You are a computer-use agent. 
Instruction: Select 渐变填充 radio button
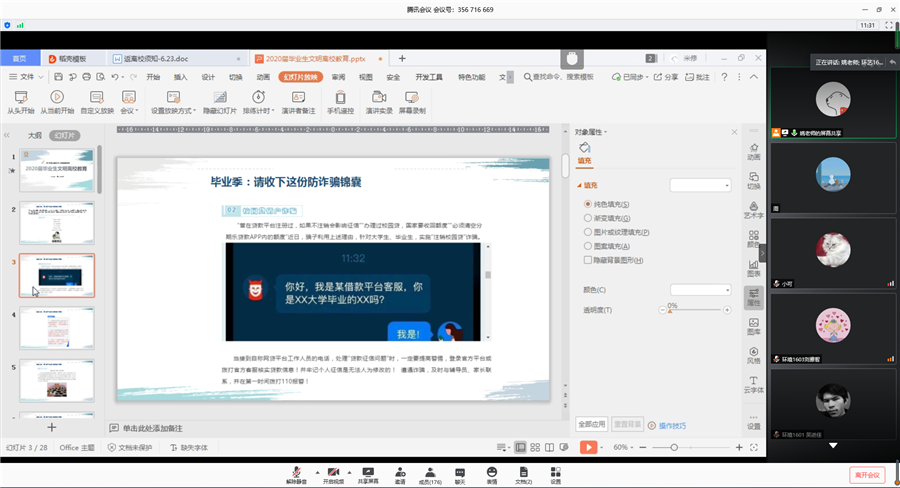pyautogui.click(x=588, y=217)
